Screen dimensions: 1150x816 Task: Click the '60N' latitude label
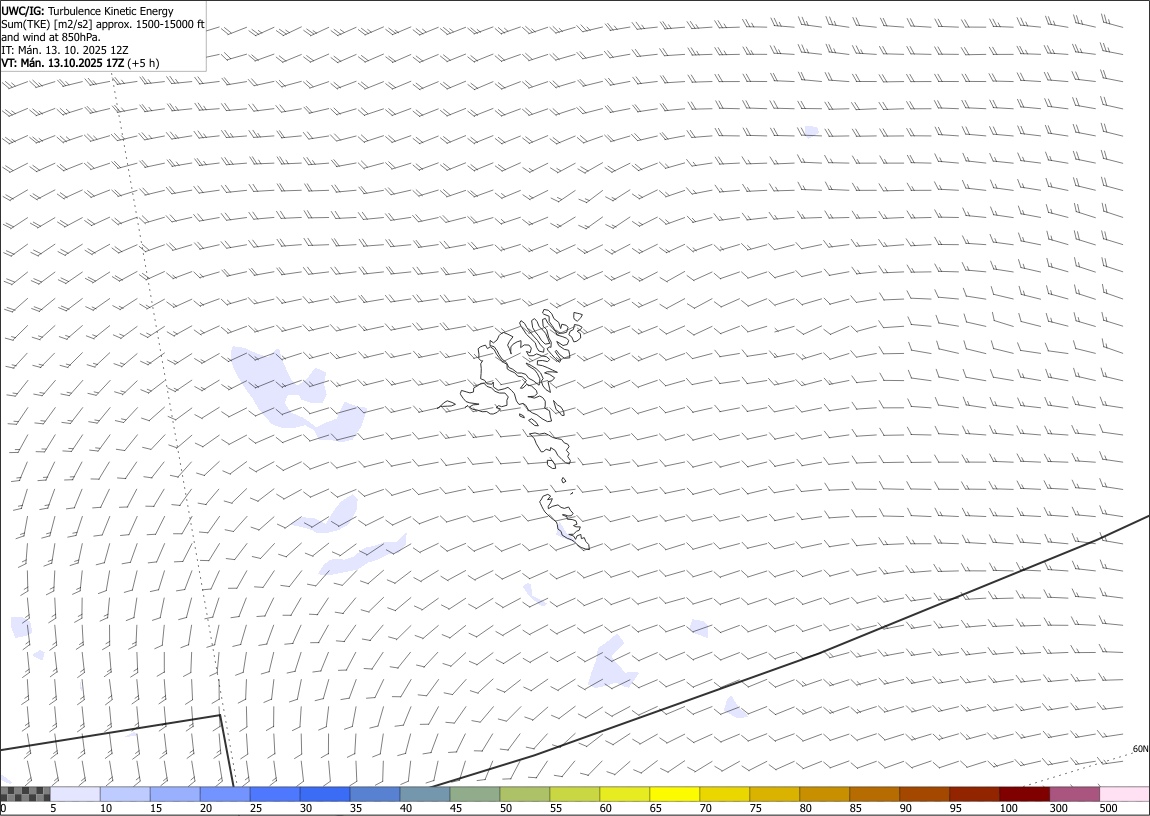click(x=1140, y=749)
